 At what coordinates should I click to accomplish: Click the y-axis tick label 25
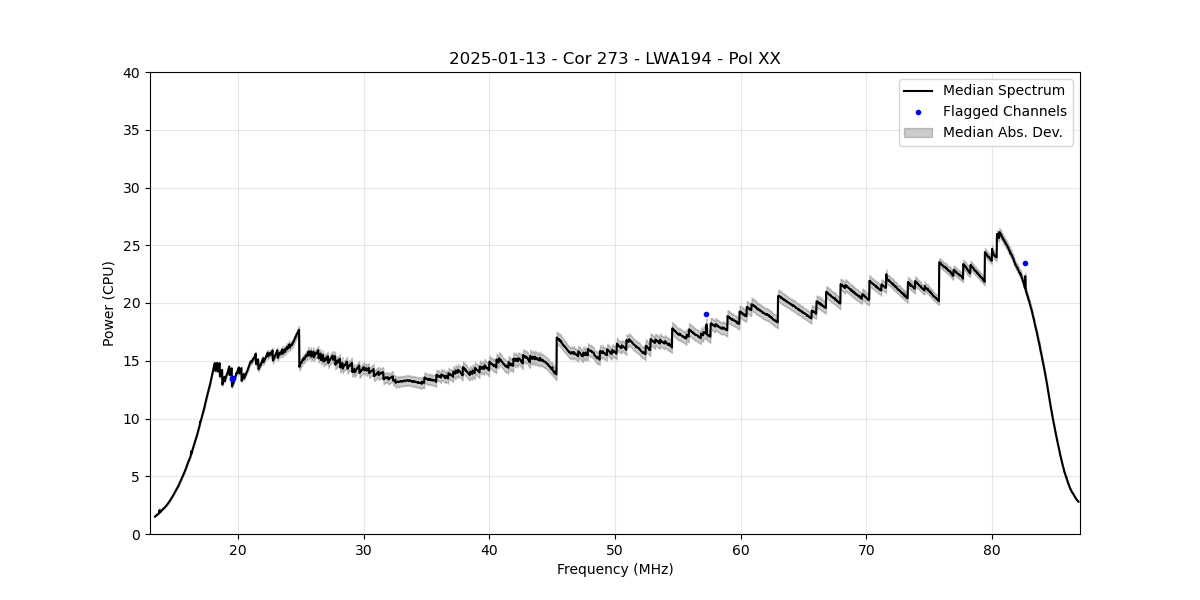click(x=132, y=246)
